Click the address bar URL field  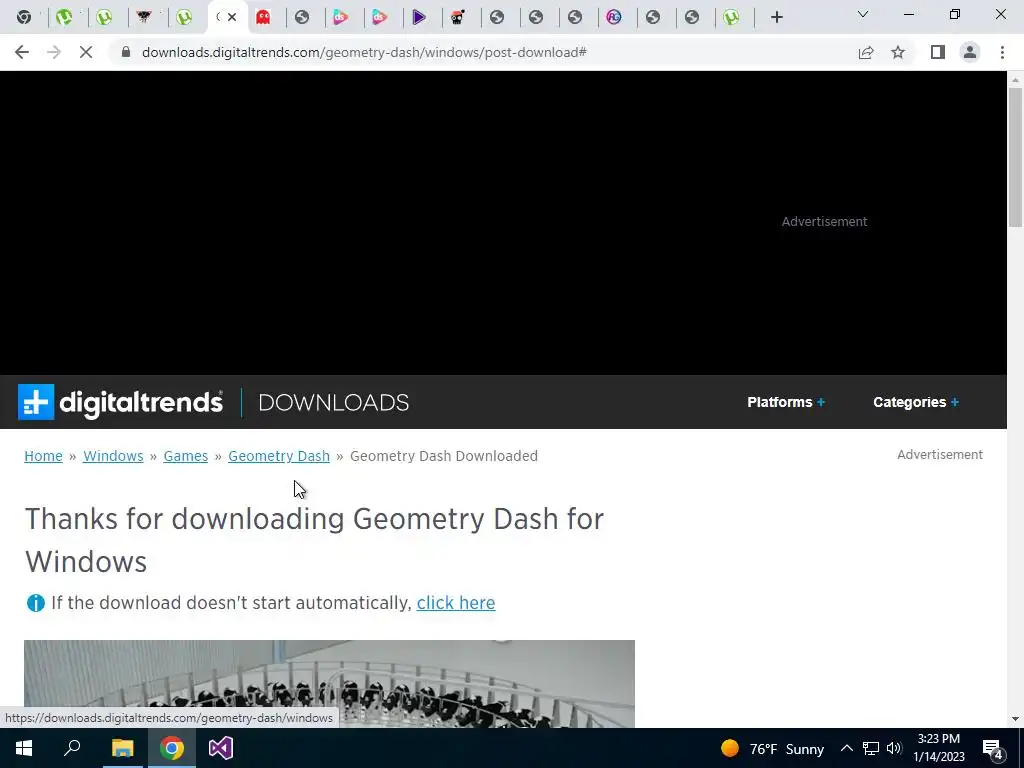point(364,52)
